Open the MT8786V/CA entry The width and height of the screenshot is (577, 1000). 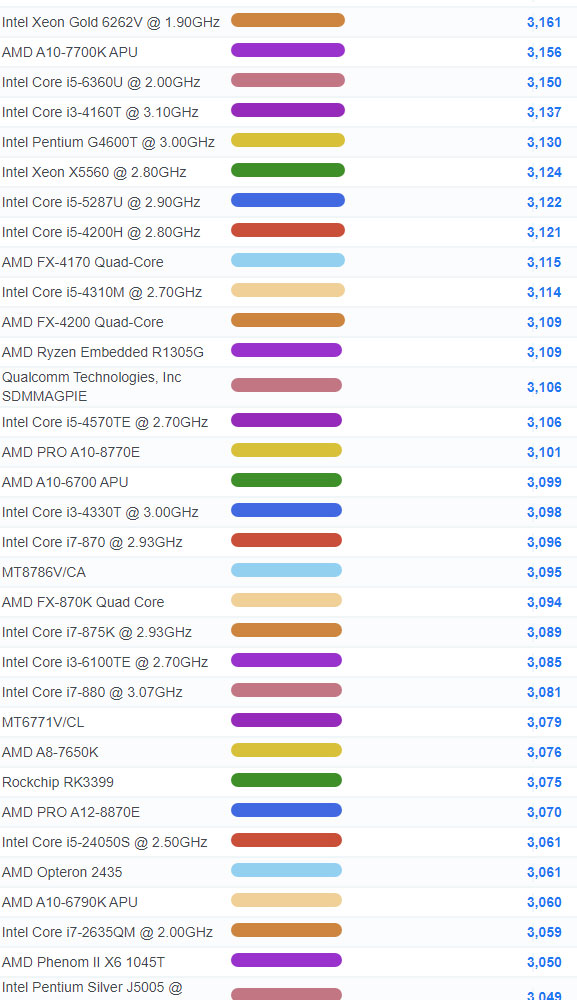[x=43, y=572]
